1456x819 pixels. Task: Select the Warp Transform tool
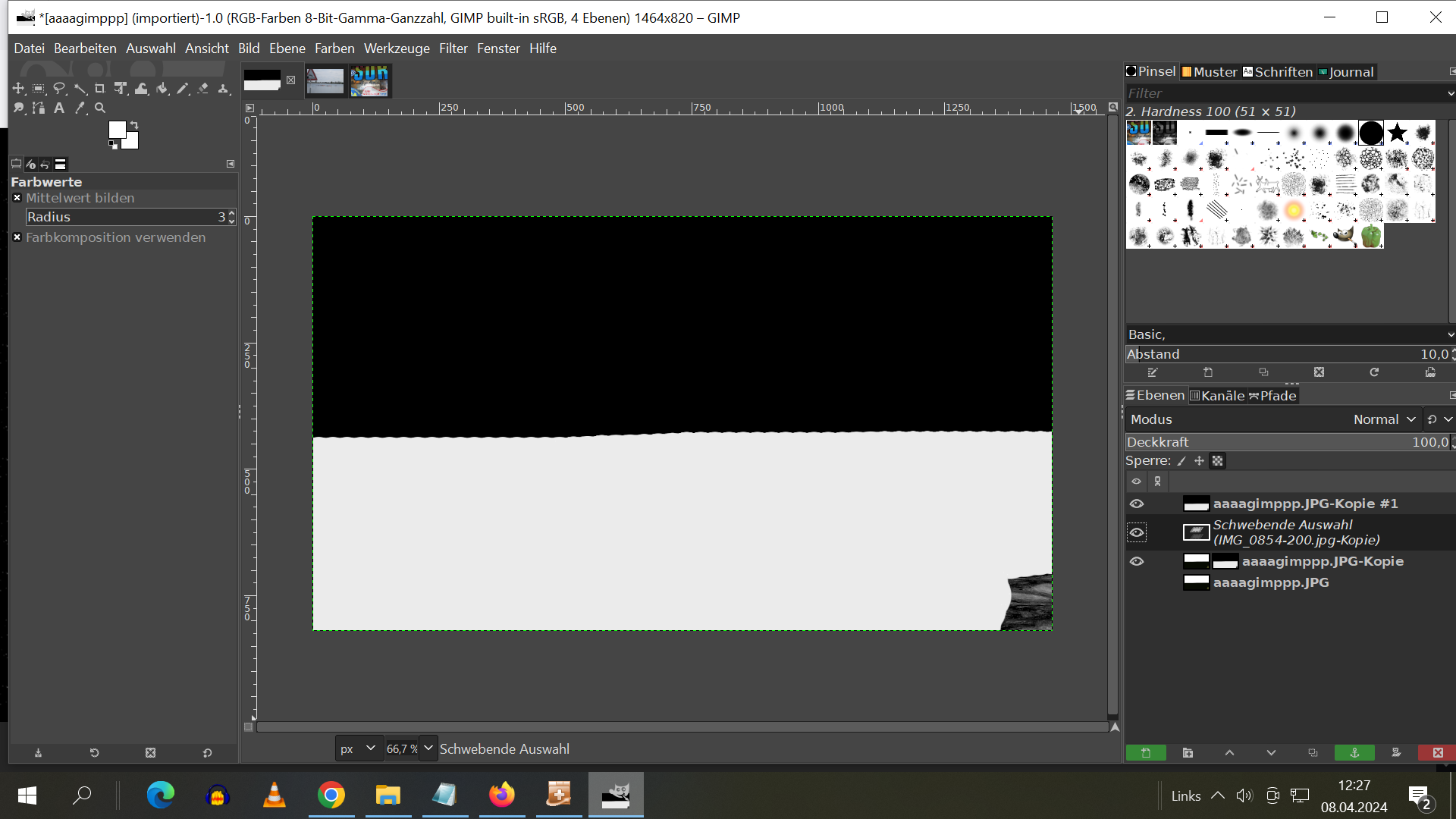[141, 89]
